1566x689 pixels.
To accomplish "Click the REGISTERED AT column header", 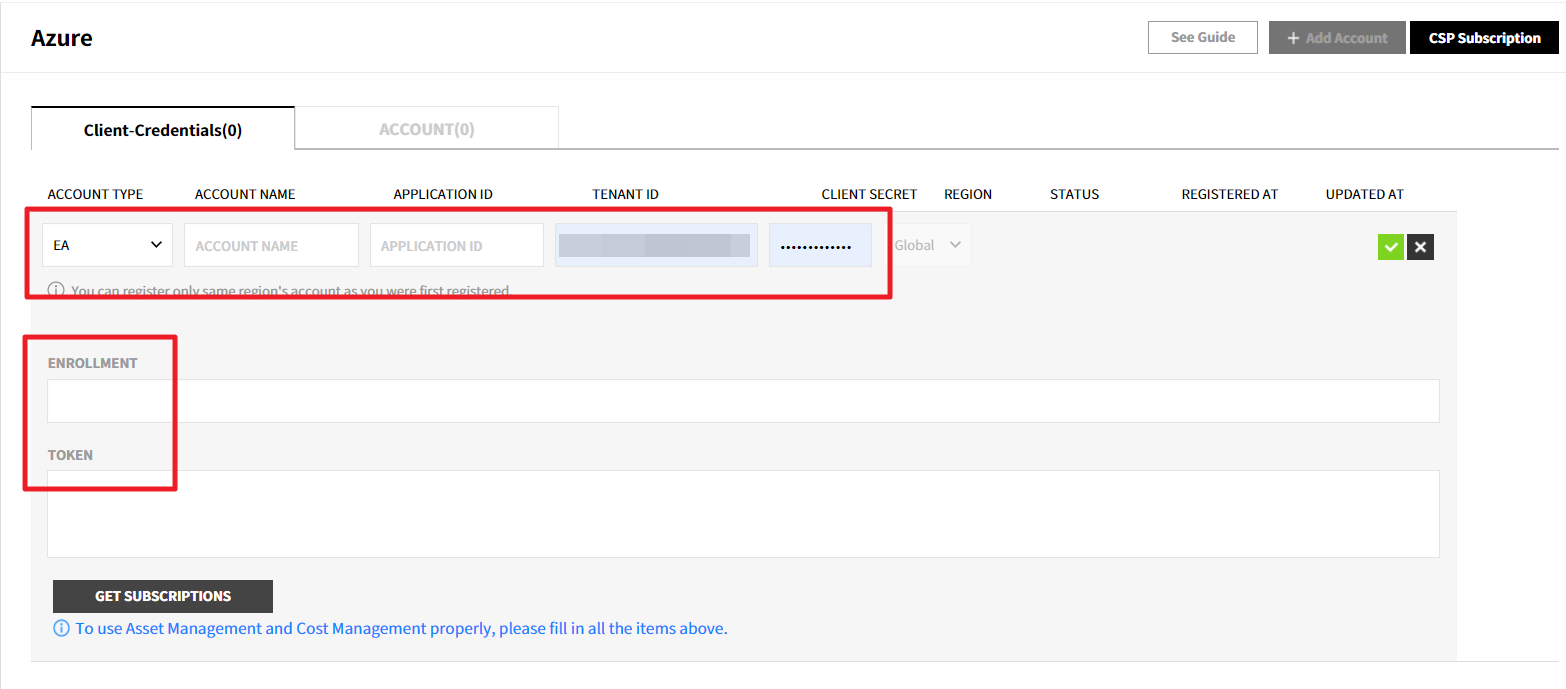I will (1229, 194).
